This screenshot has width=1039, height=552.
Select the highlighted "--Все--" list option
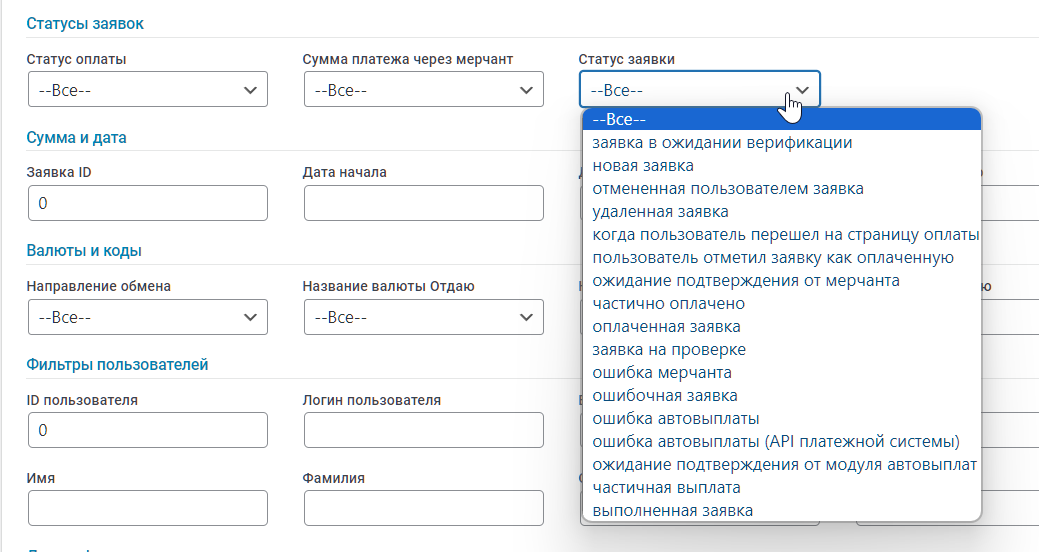[780, 119]
